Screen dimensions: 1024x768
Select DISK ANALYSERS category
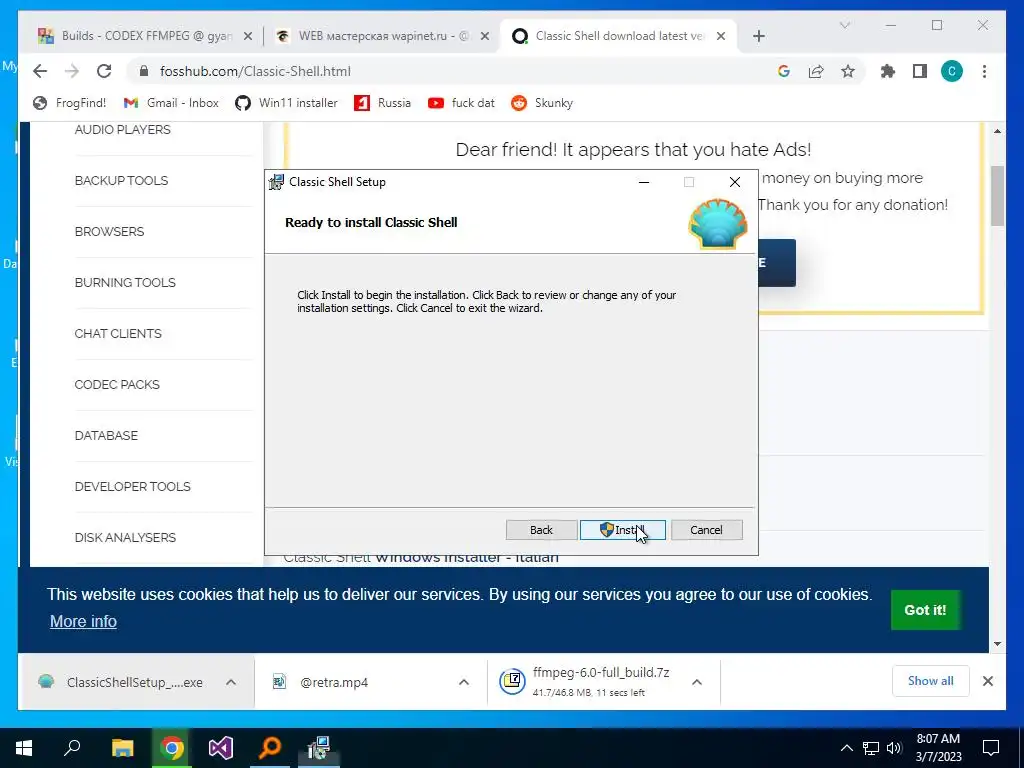pyautogui.click(x=125, y=537)
